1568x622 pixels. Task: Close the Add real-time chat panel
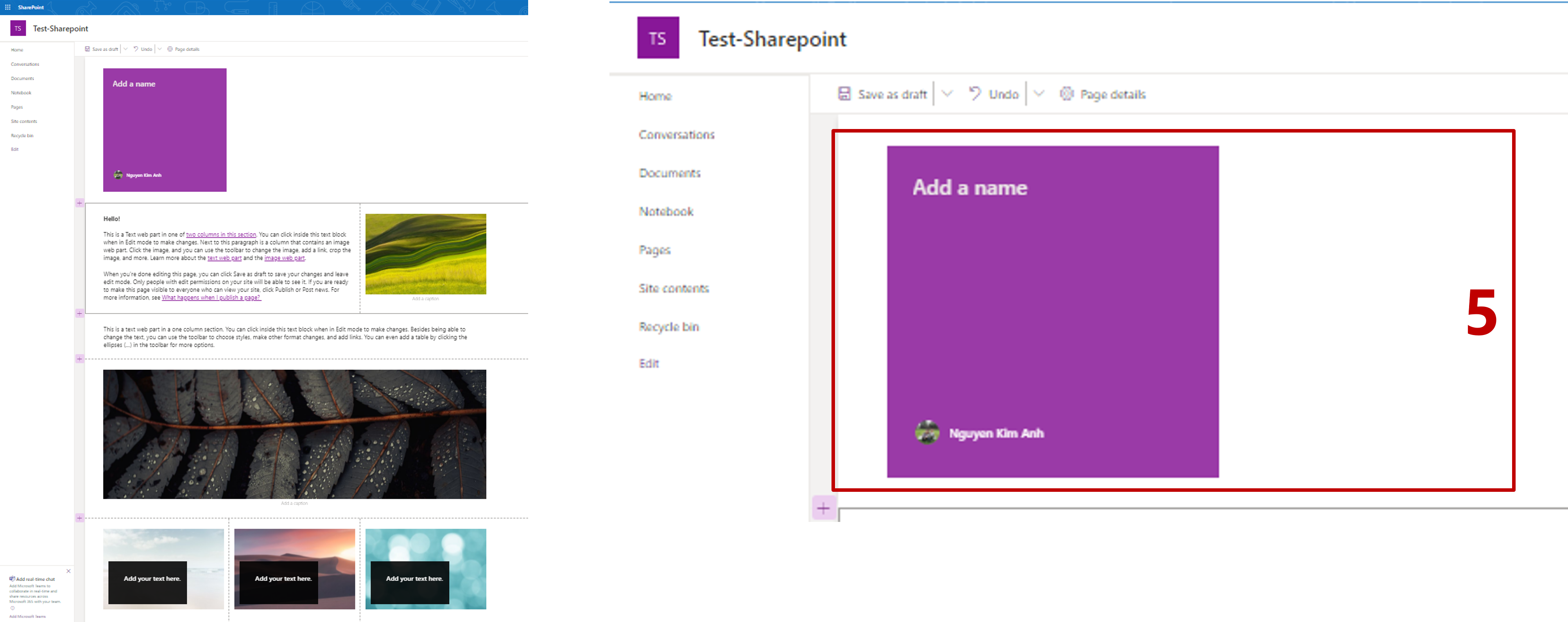pyautogui.click(x=68, y=571)
